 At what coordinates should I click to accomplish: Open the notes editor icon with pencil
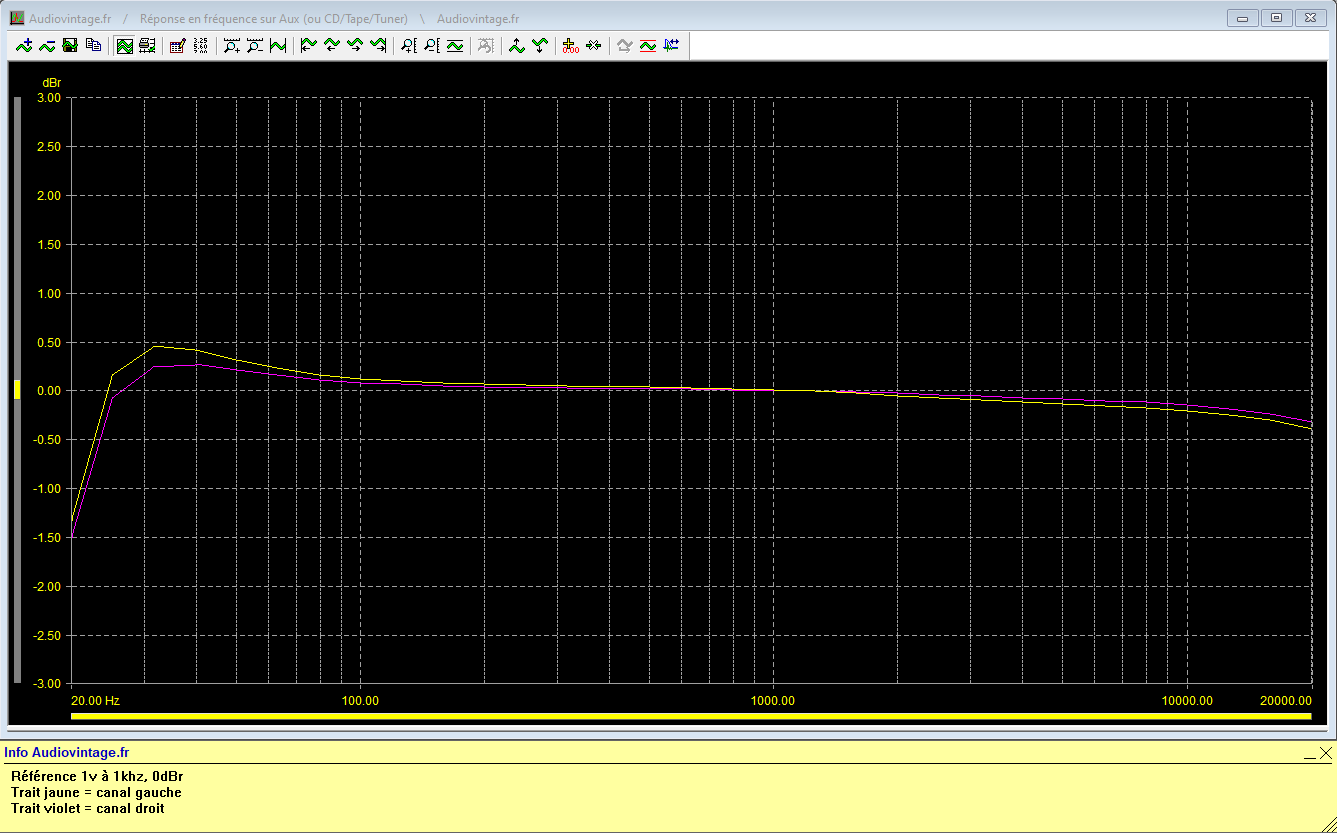pyautogui.click(x=178, y=45)
